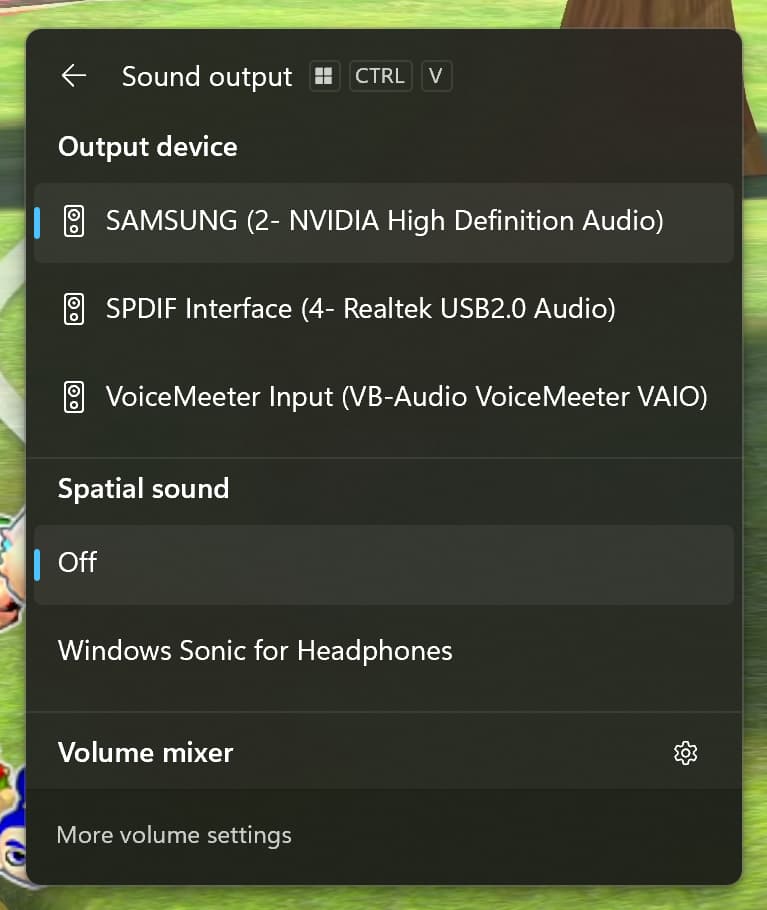Click the Sound output title text
The image size is (767, 910).
(x=207, y=77)
